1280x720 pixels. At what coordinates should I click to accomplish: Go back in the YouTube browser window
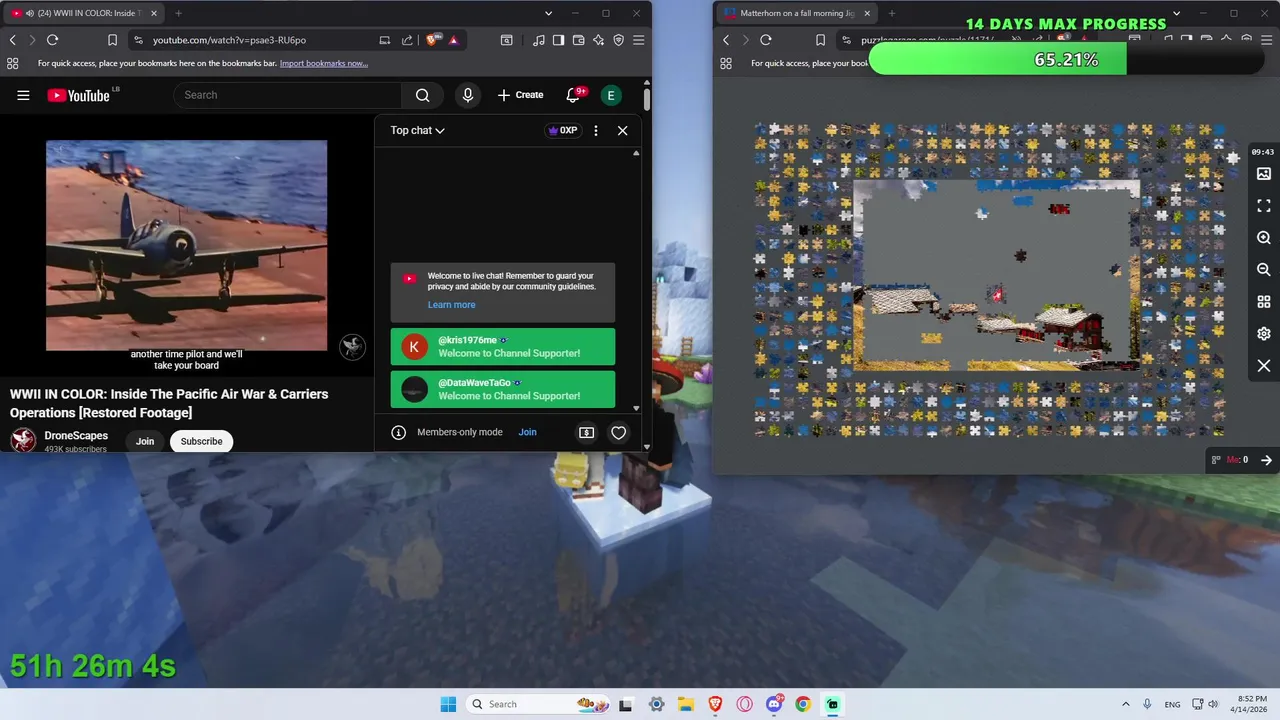(x=12, y=40)
